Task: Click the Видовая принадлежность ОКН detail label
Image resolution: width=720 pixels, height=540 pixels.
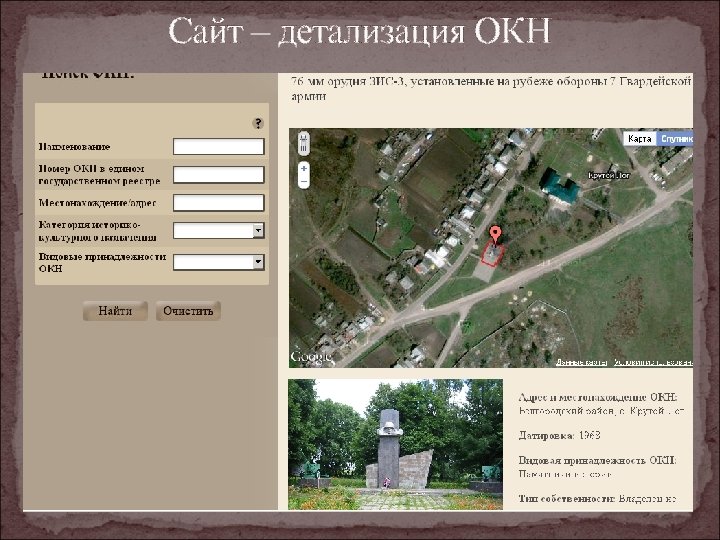Action: coord(597,461)
